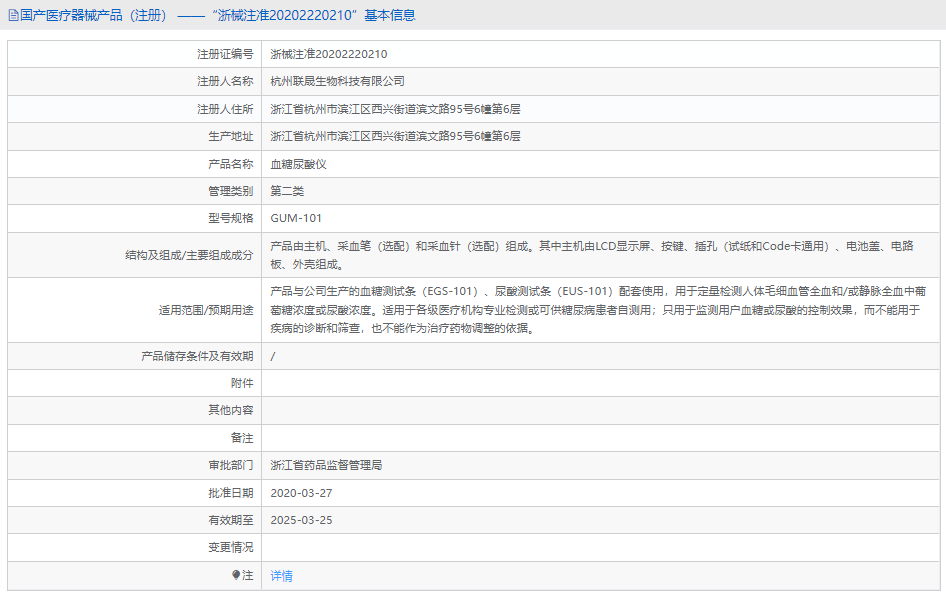The image size is (946, 595).
Task: Click the document icon before the page title
Action: (13, 15)
